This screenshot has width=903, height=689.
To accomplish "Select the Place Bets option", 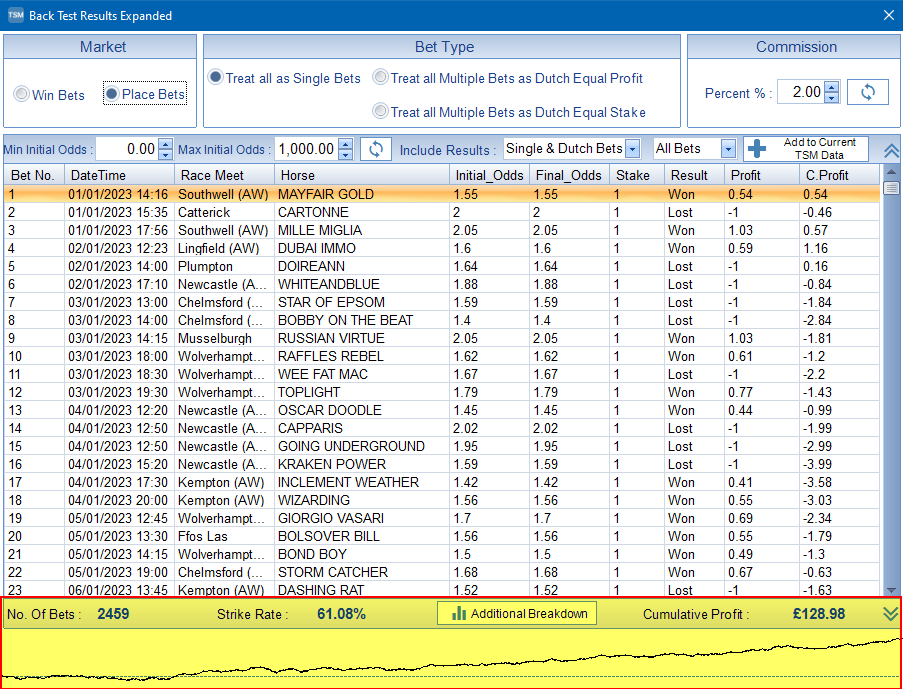I will 112,94.
